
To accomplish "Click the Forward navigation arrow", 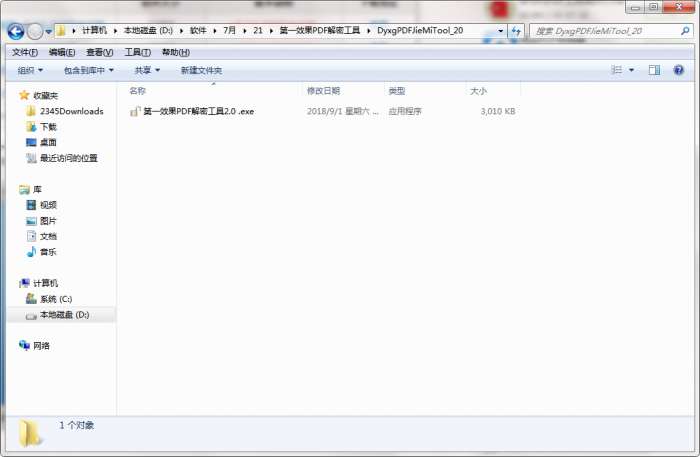I will pyautogui.click(x=35, y=31).
